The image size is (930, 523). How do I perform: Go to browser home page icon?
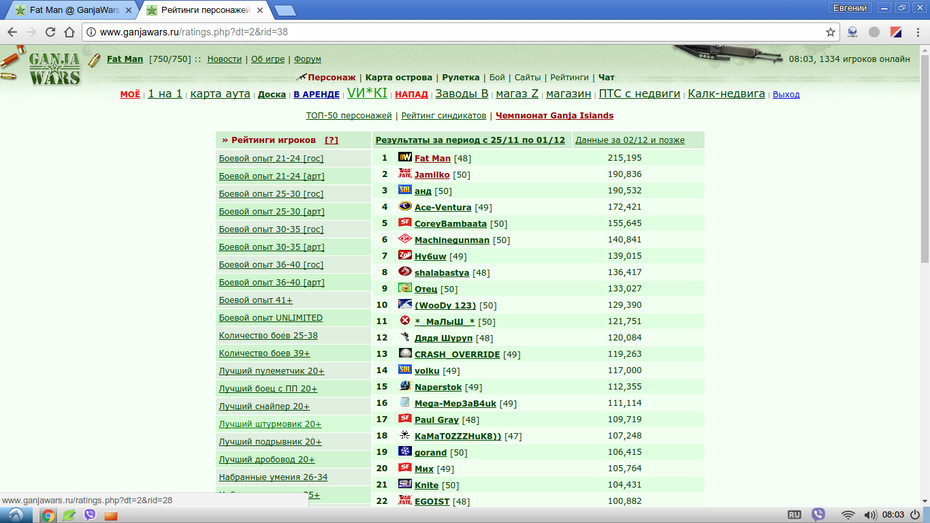[x=69, y=32]
